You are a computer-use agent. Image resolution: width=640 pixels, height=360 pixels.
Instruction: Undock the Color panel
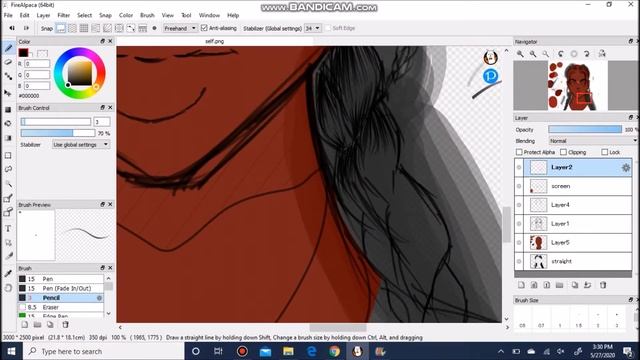(x=102, y=41)
